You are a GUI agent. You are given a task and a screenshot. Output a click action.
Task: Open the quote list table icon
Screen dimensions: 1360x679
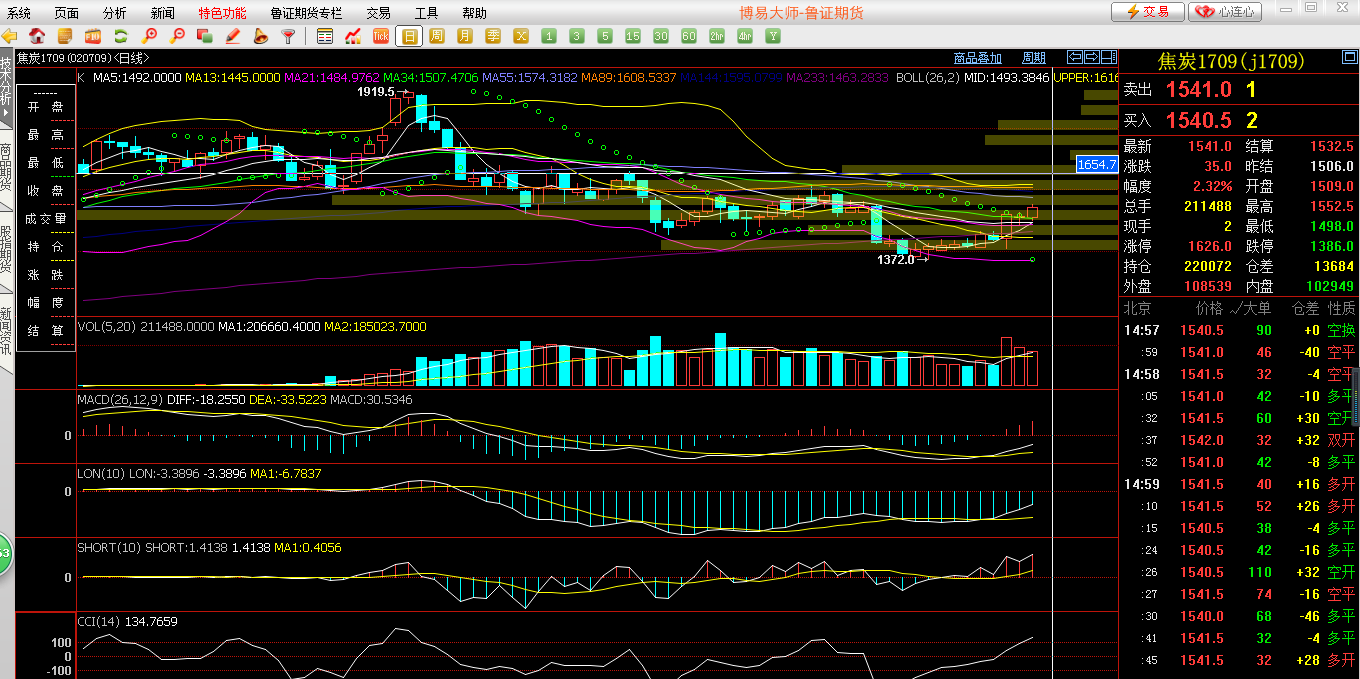[325, 36]
